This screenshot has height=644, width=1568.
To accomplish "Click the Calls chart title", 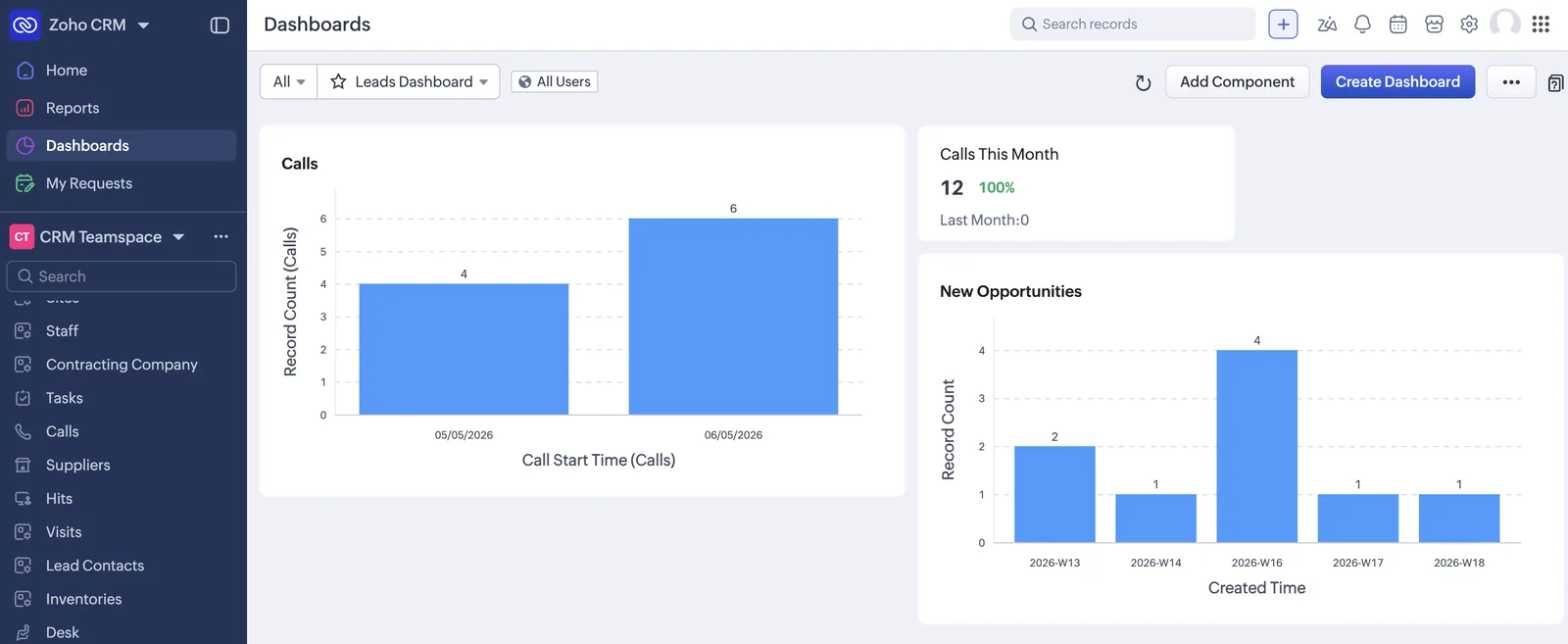I will click(300, 164).
